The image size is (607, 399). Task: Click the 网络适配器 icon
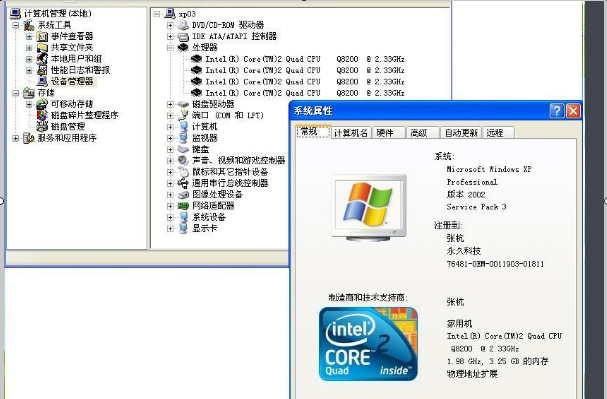point(183,206)
